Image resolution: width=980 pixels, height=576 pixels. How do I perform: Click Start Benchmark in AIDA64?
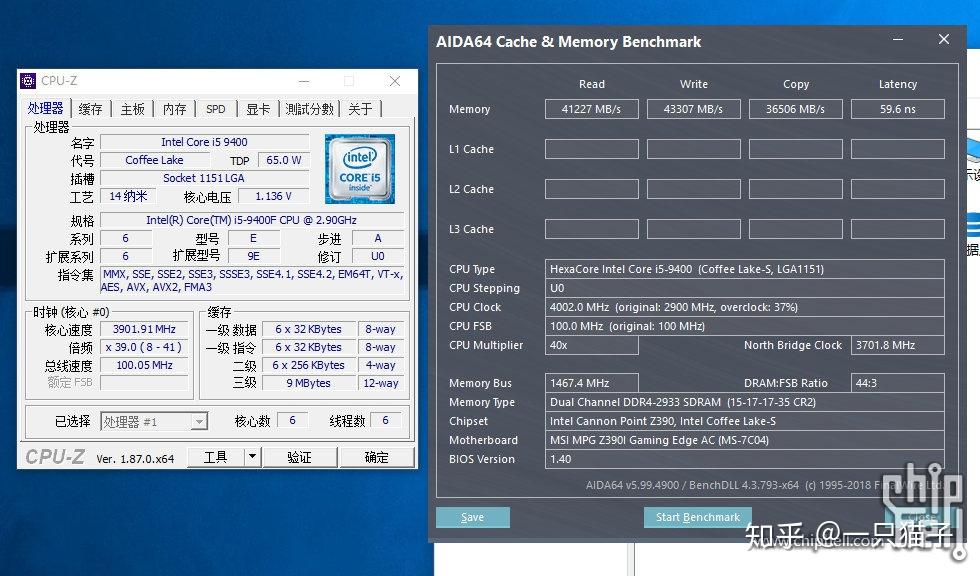tap(698, 517)
